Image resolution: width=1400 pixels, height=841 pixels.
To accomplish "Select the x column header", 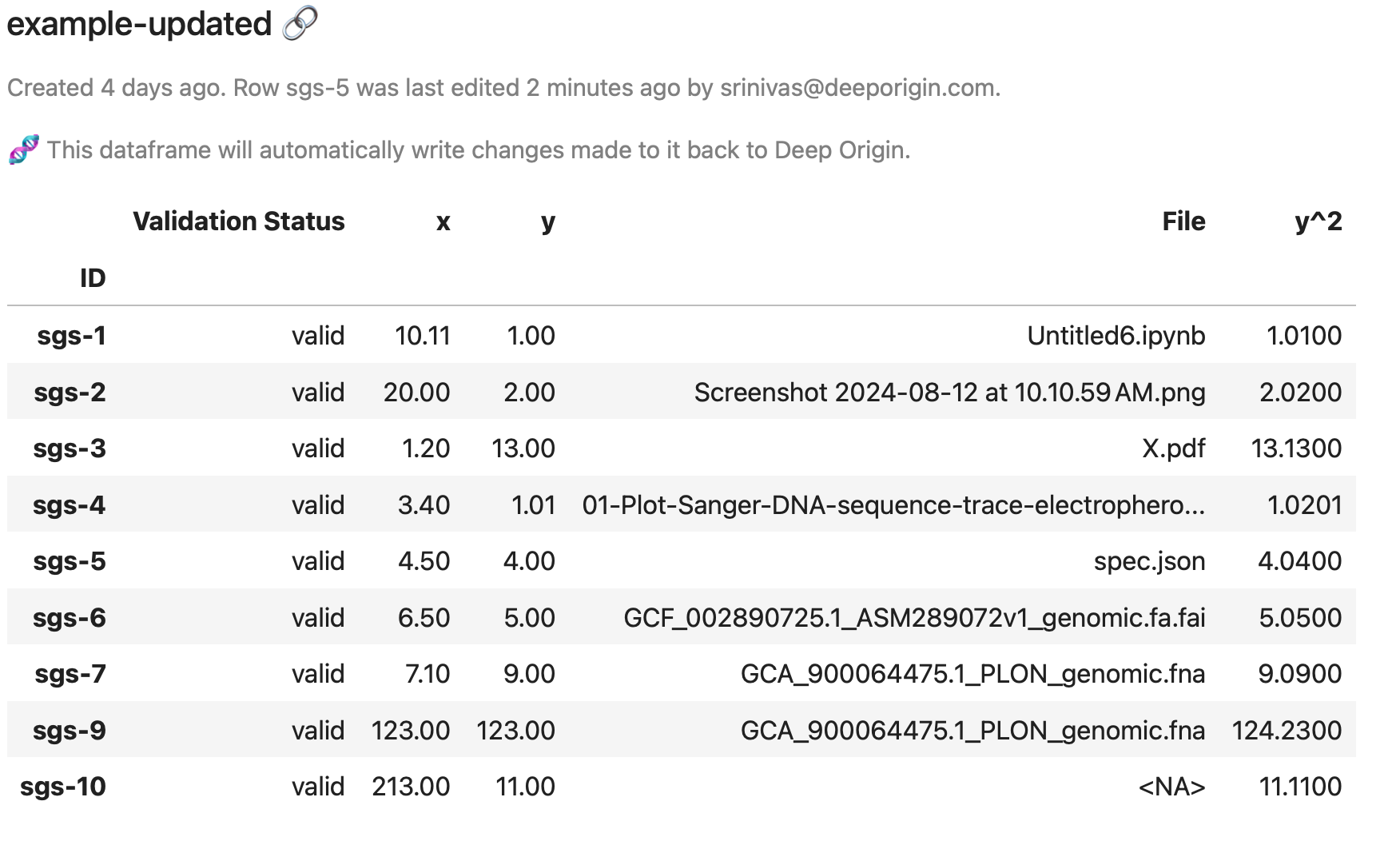I will (443, 221).
